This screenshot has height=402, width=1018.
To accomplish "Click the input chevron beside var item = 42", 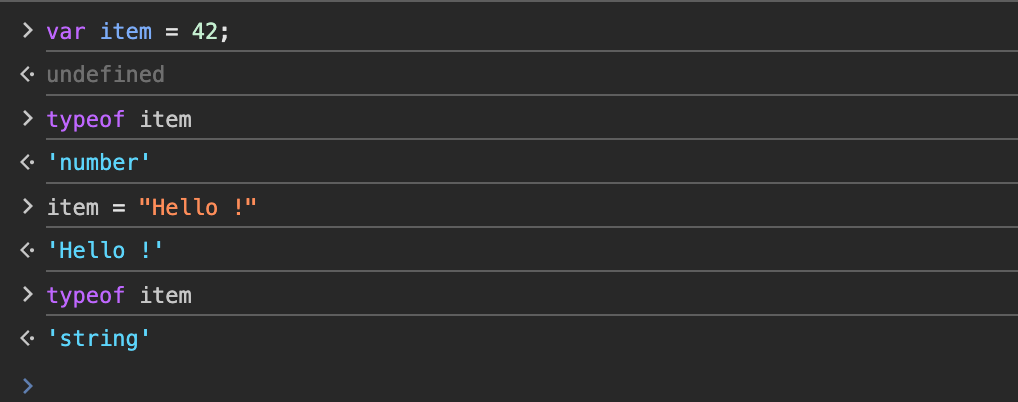I will [27, 31].
